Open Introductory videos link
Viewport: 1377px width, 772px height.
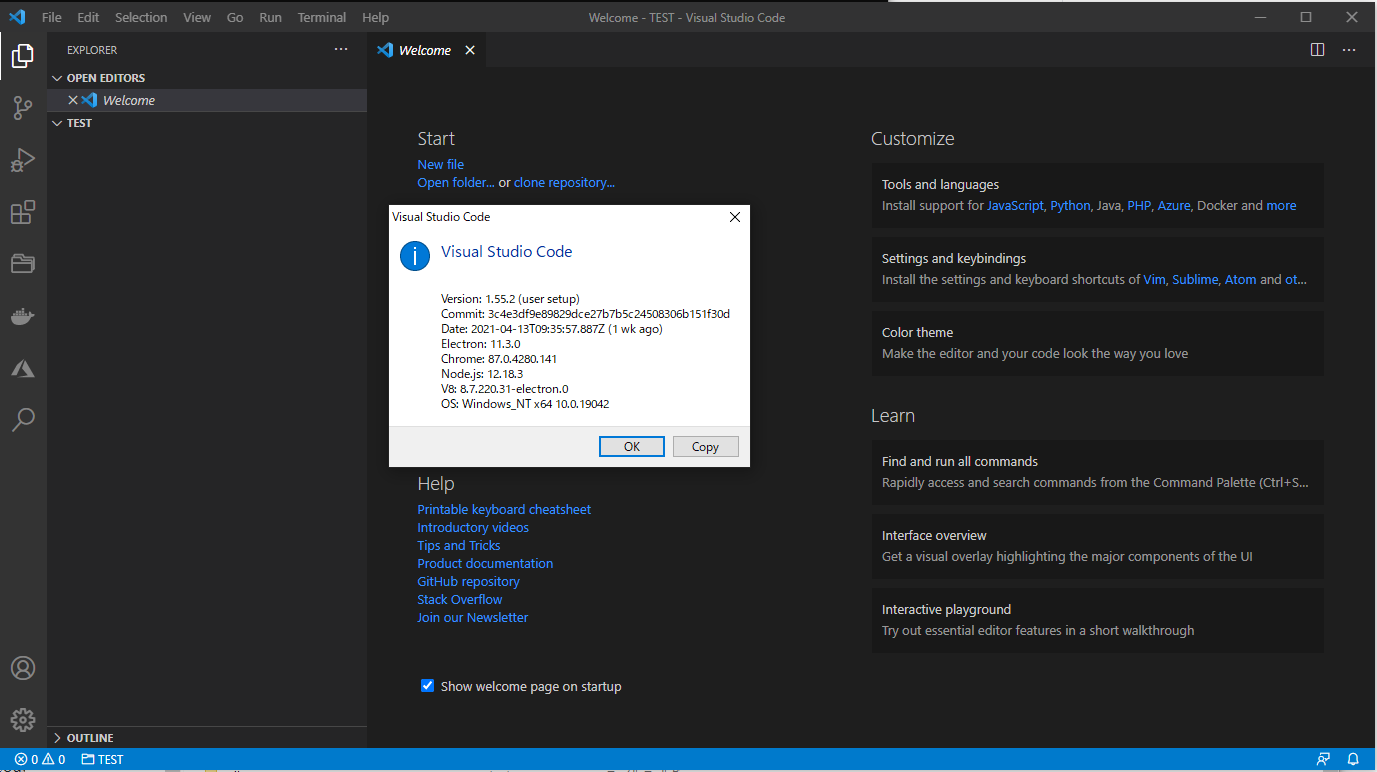pos(473,527)
